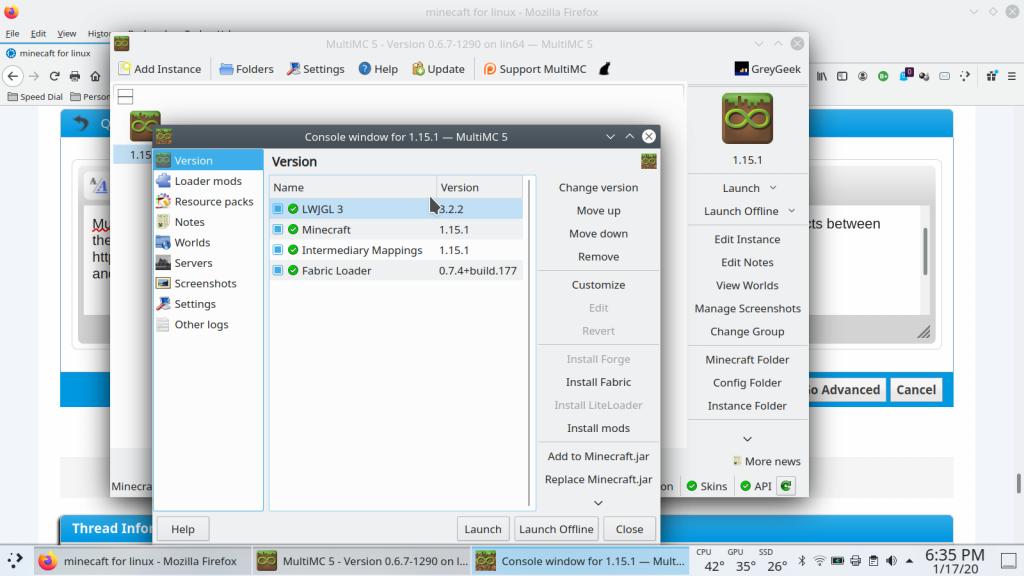
Task: Toggle the LWJGL 3 checkbox
Action: click(279, 209)
